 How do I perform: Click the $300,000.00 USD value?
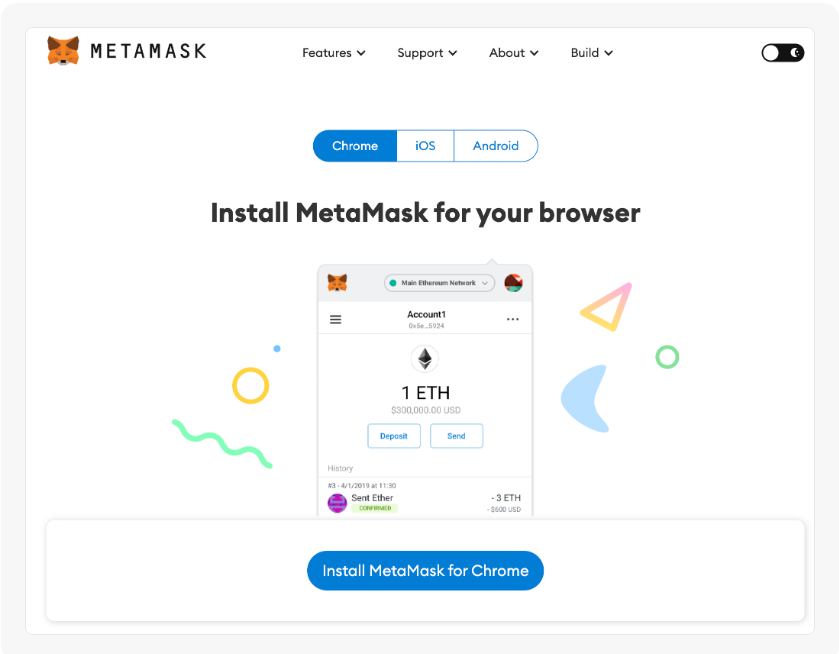[425, 410]
